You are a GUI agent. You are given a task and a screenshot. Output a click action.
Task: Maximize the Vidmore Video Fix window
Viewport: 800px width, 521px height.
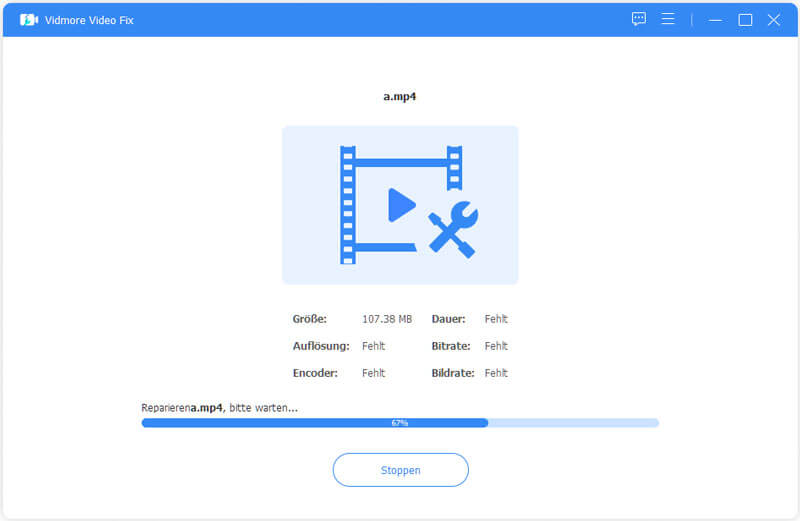point(745,20)
